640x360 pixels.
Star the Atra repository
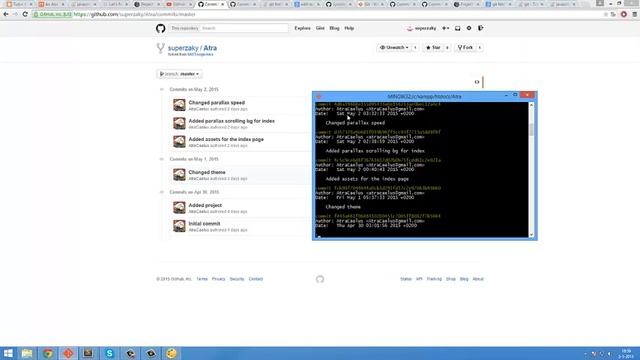(x=433, y=48)
